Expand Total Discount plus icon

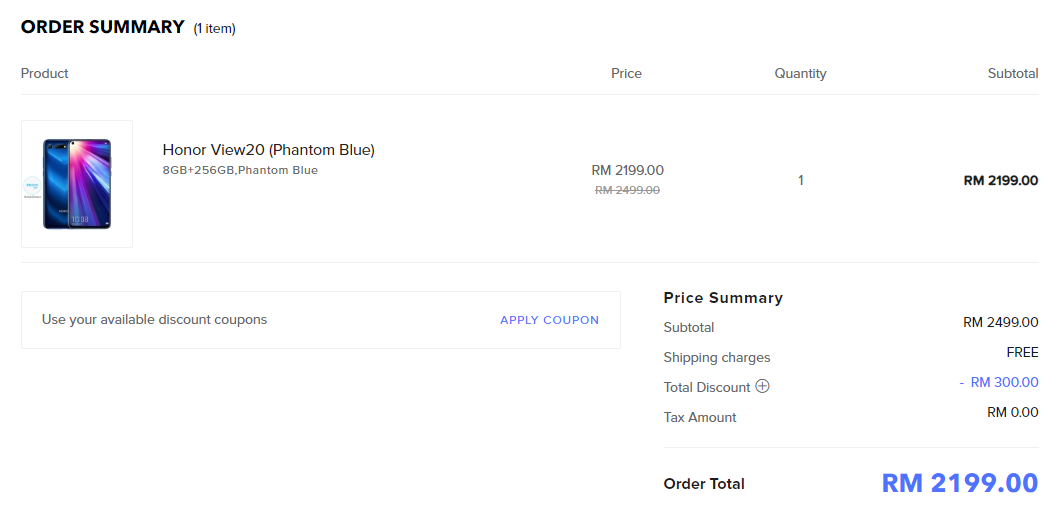[x=762, y=386]
